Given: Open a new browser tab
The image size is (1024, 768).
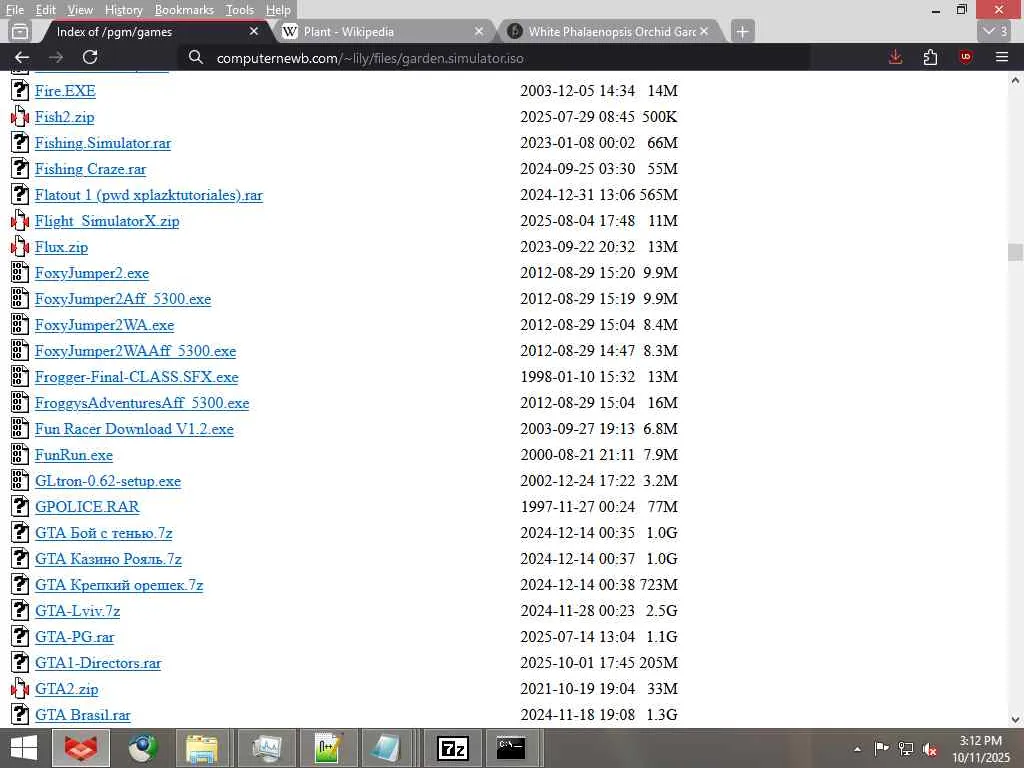Looking at the screenshot, I should coord(742,31).
